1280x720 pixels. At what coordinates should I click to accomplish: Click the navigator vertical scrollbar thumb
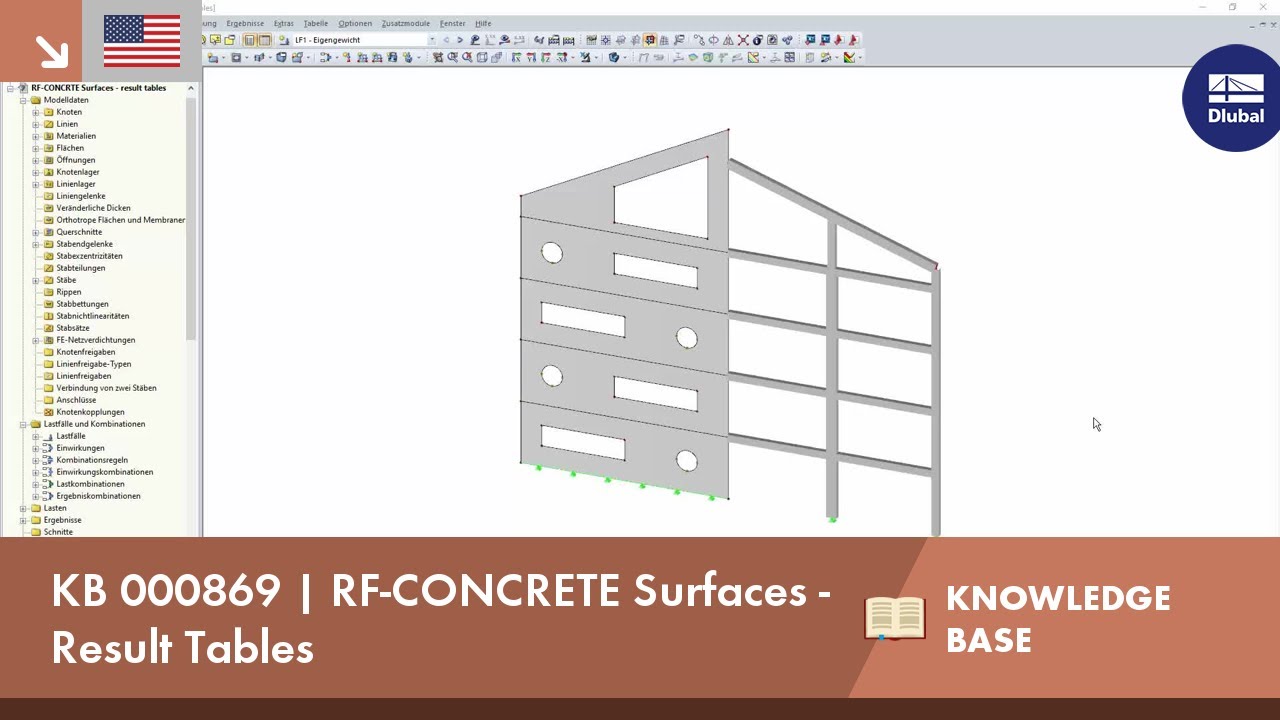click(191, 218)
